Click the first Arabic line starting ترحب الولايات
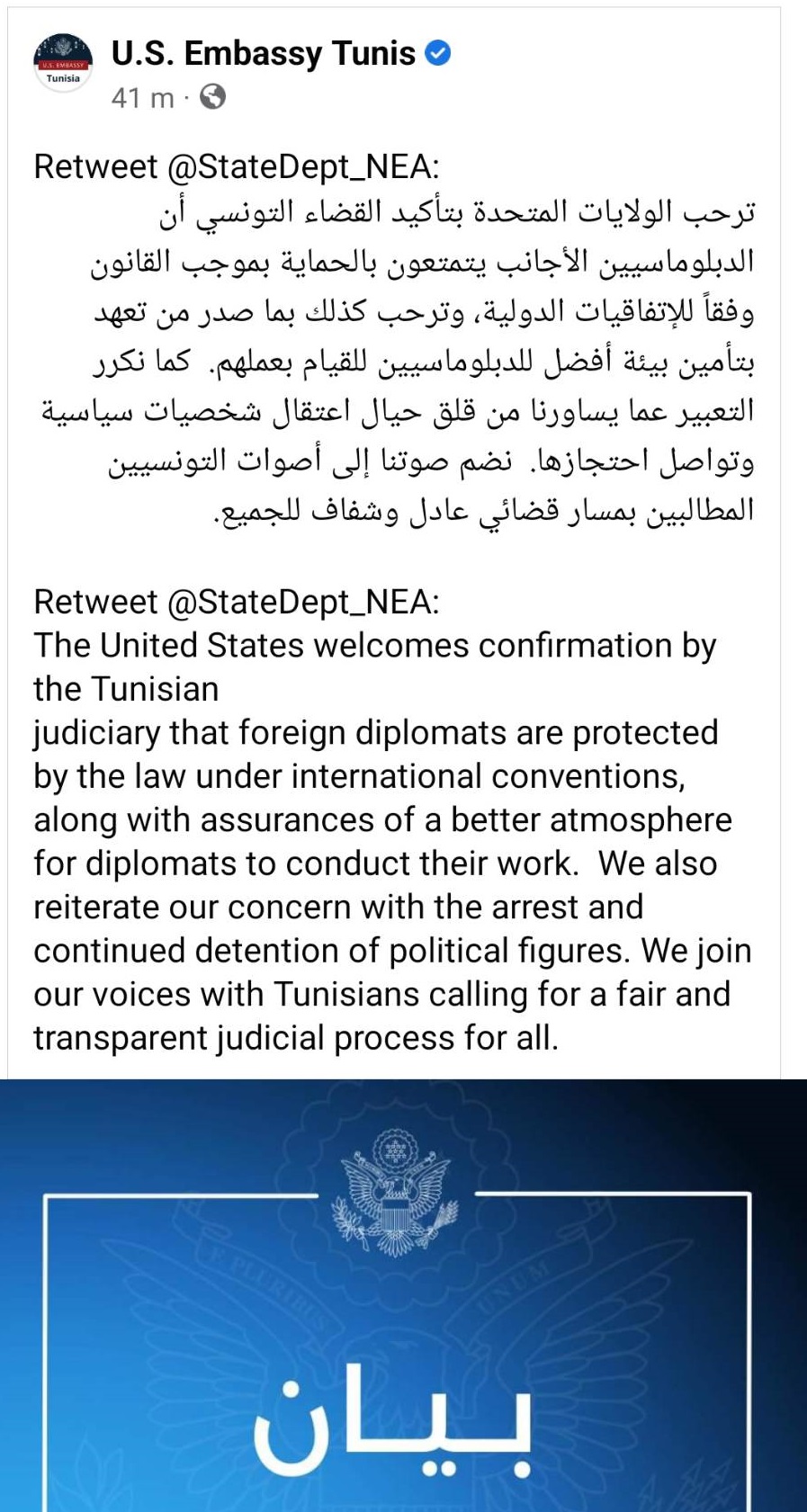807x1512 pixels. pyautogui.click(x=457, y=213)
